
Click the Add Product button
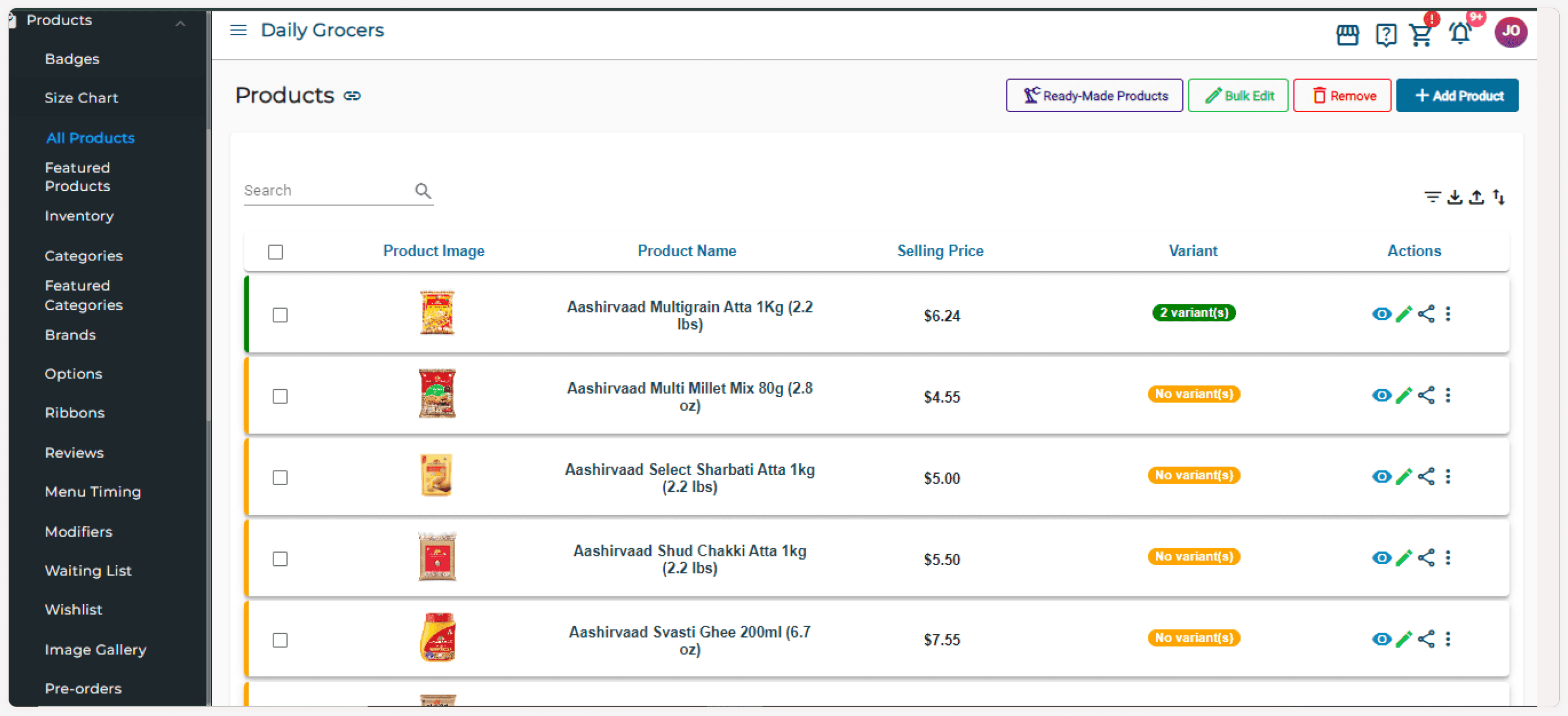click(x=1457, y=96)
